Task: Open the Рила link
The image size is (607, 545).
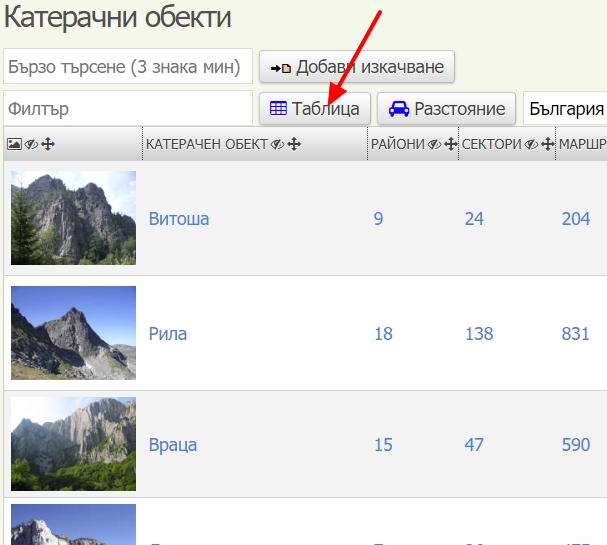Action: [x=168, y=334]
